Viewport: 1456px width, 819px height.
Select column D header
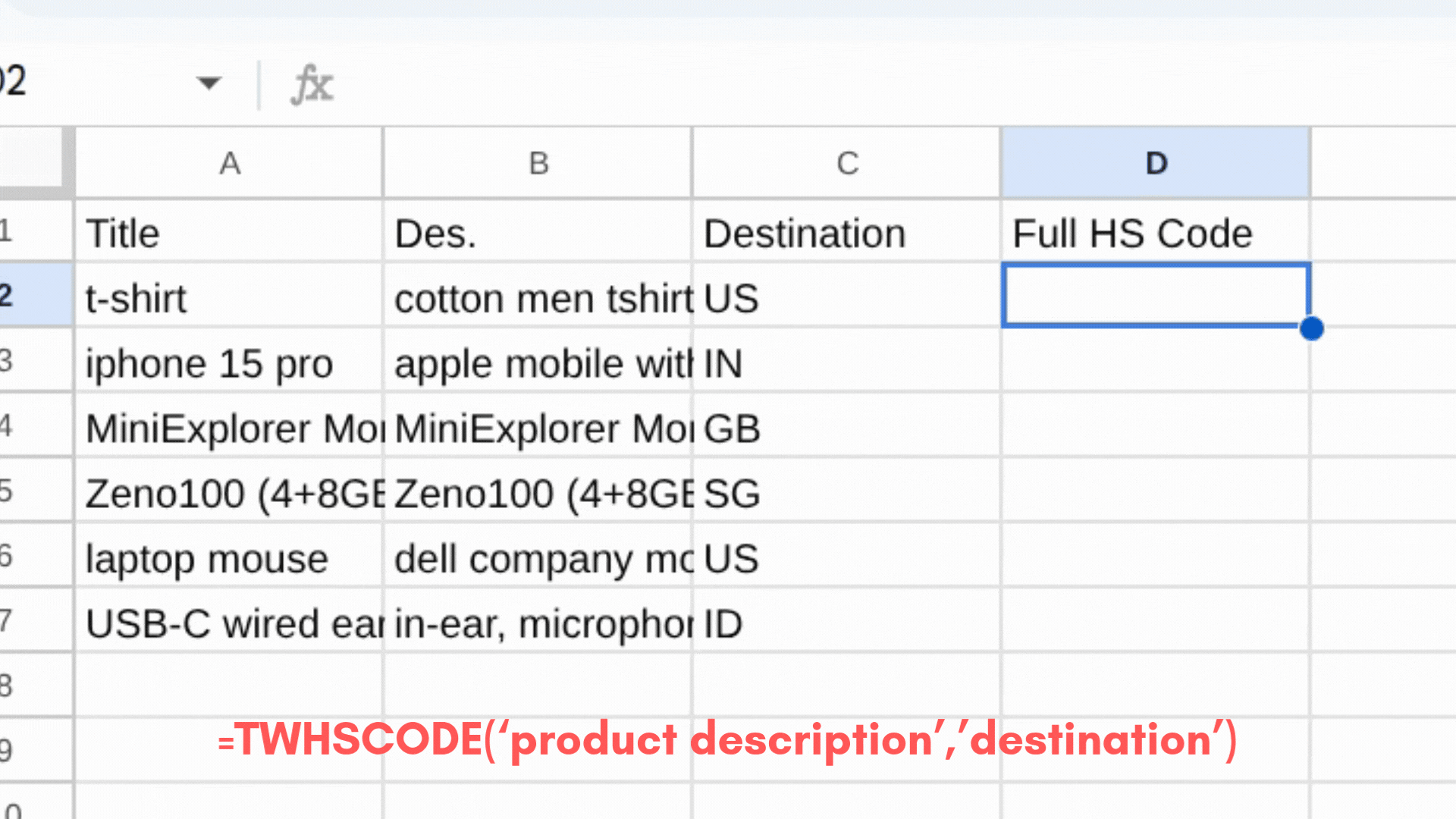coord(1156,163)
